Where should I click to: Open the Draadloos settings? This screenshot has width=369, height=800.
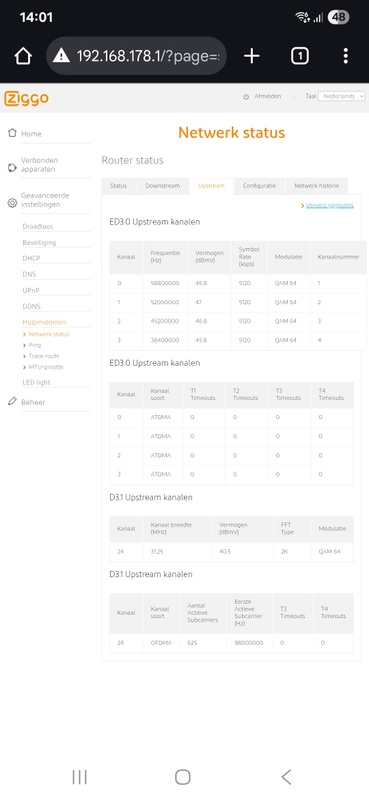click(38, 226)
